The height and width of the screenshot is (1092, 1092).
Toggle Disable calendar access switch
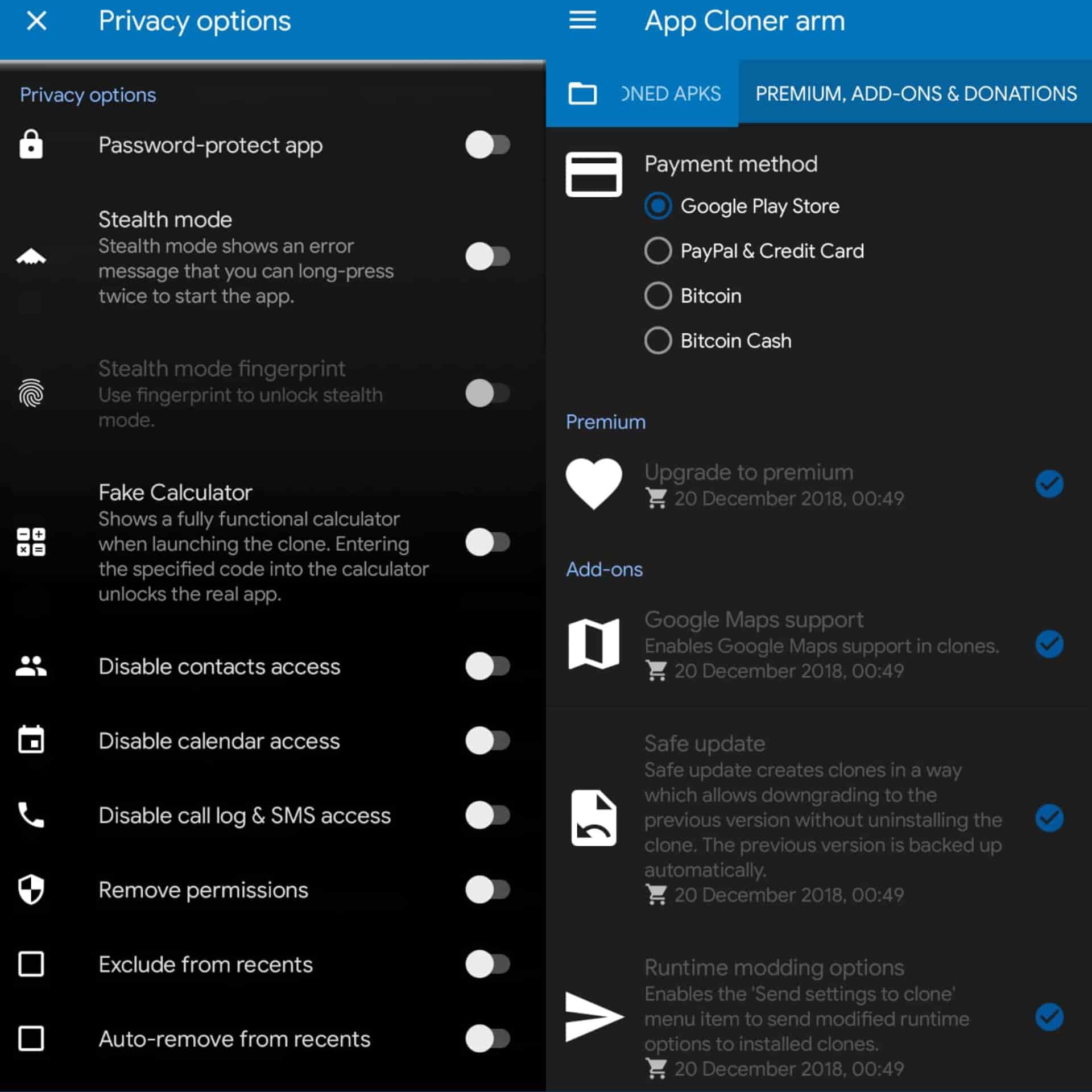pos(487,741)
